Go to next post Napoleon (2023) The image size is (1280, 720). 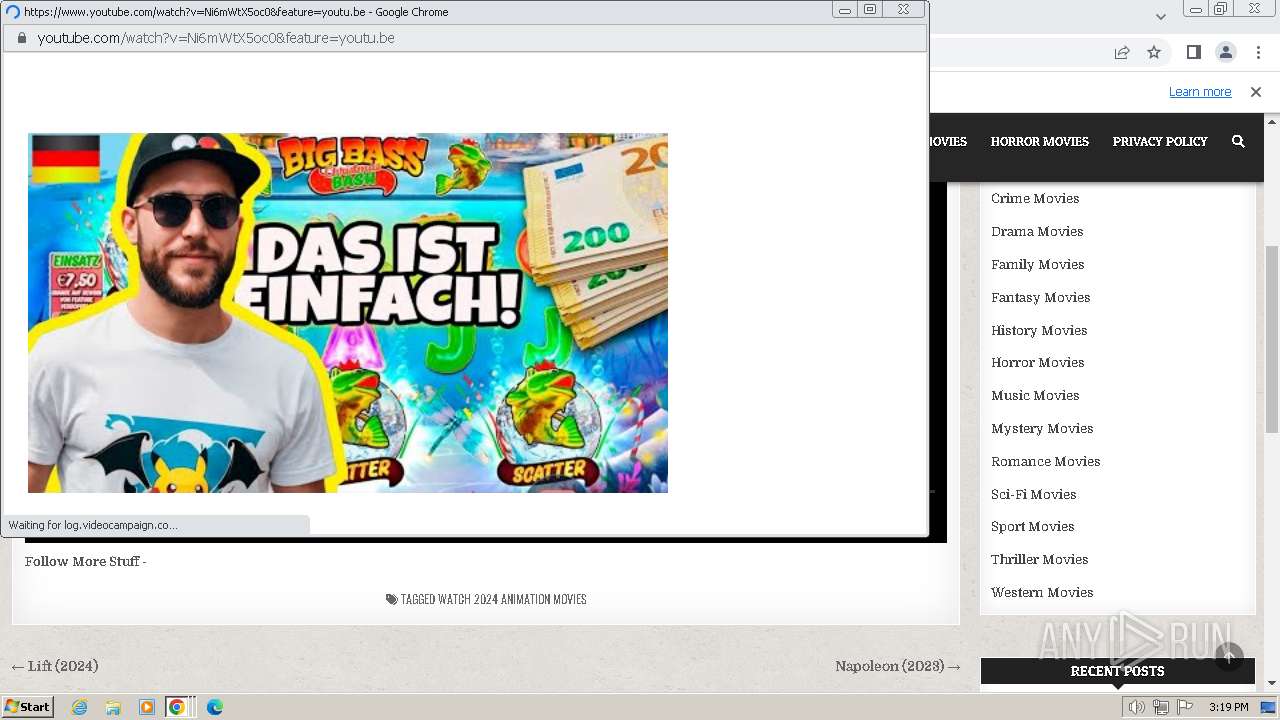[x=898, y=666]
